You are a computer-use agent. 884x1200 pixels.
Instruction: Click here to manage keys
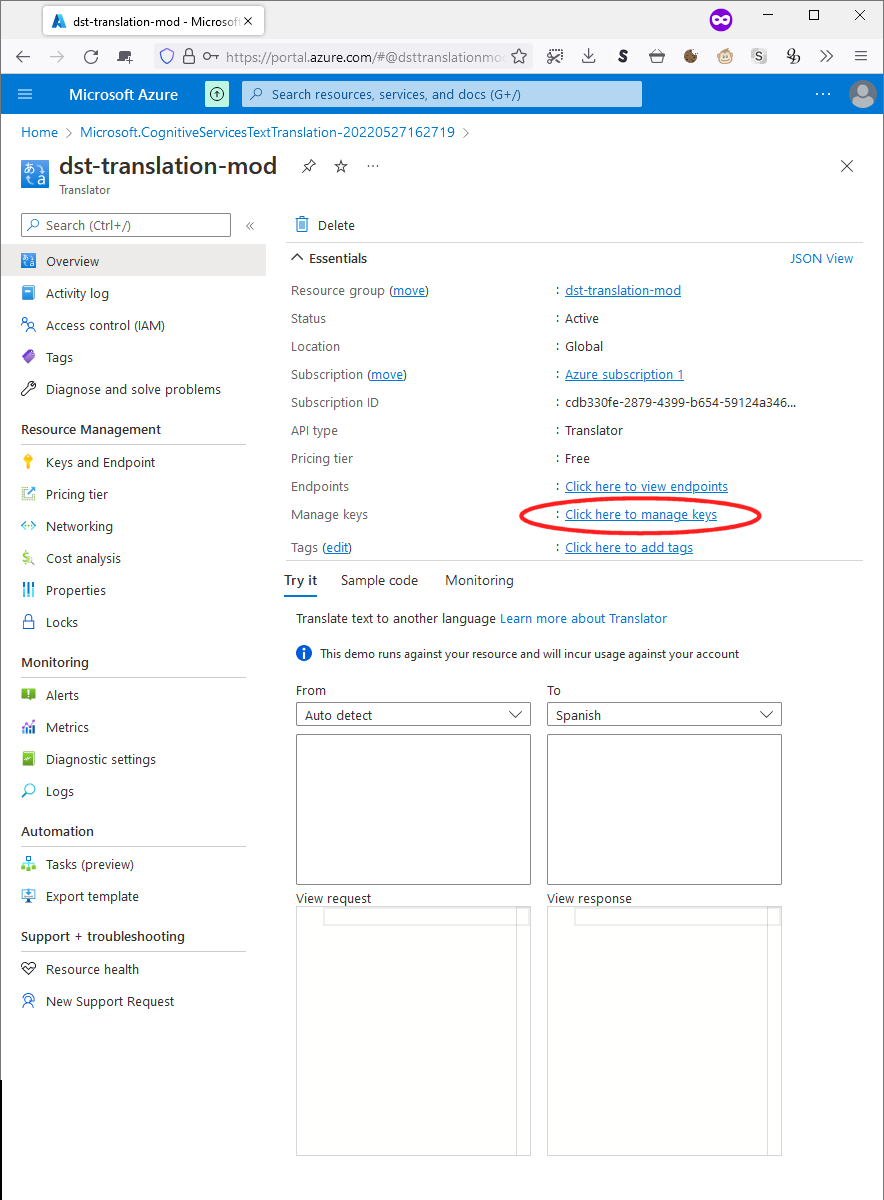click(x=641, y=514)
